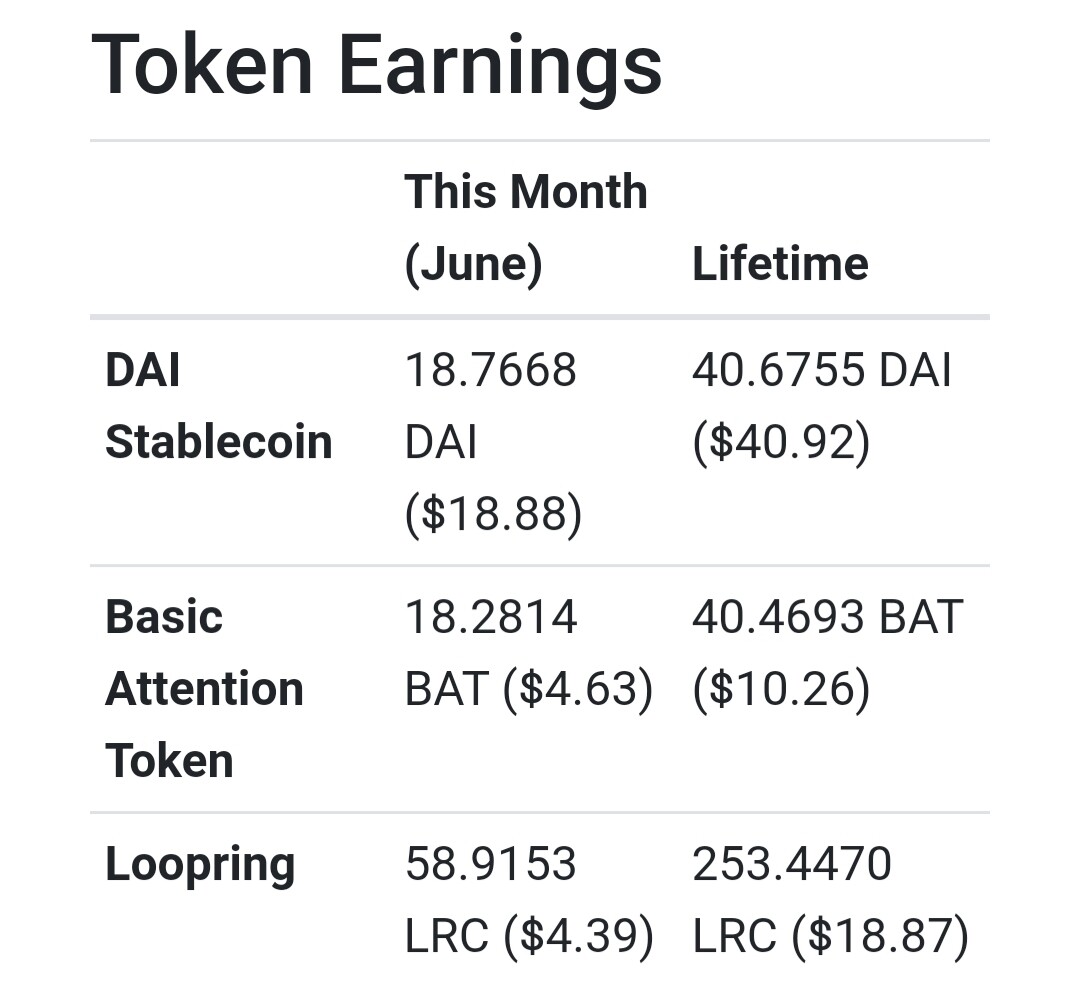The image size is (1079, 984).
Task: Select the Lifetime column header
Action: click(x=780, y=264)
